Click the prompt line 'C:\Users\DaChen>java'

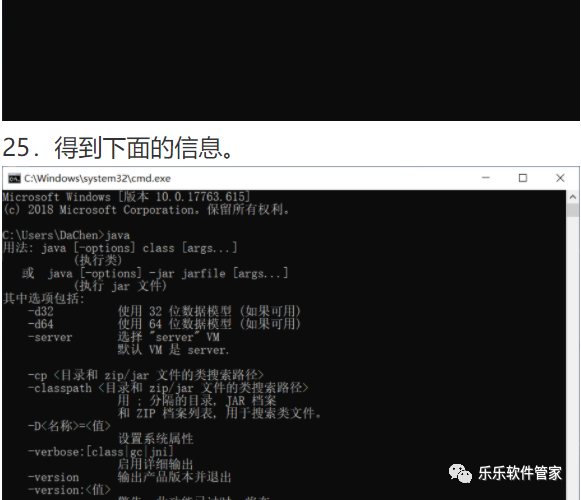tap(66, 235)
